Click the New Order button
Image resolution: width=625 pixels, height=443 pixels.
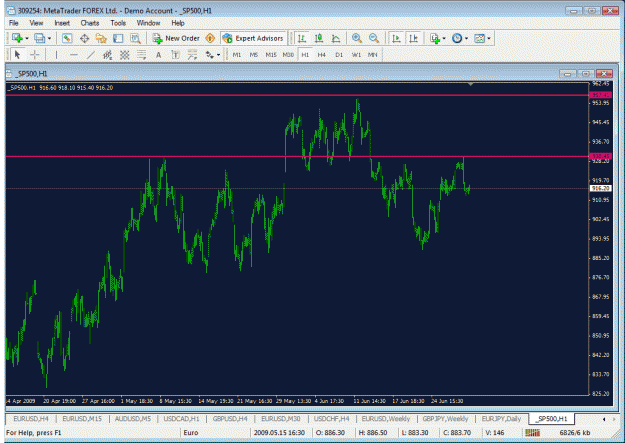[x=176, y=38]
